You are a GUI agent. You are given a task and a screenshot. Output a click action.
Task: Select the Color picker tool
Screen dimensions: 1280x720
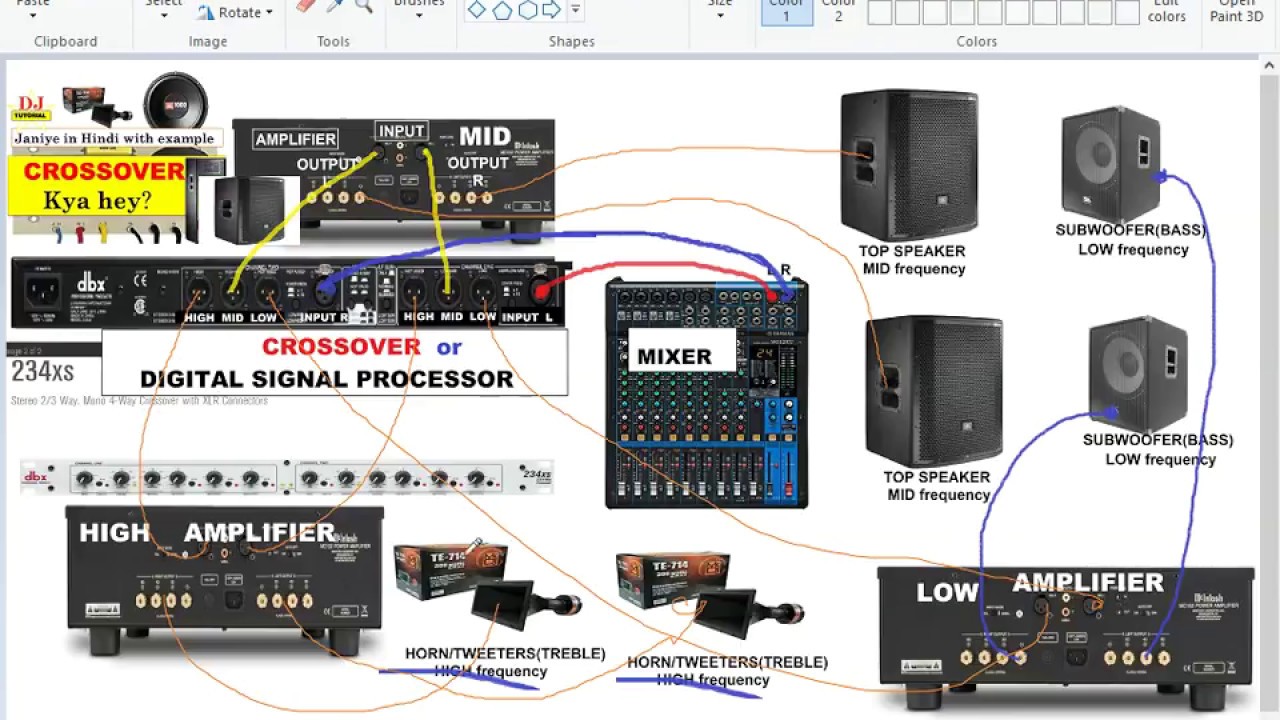(335, 5)
